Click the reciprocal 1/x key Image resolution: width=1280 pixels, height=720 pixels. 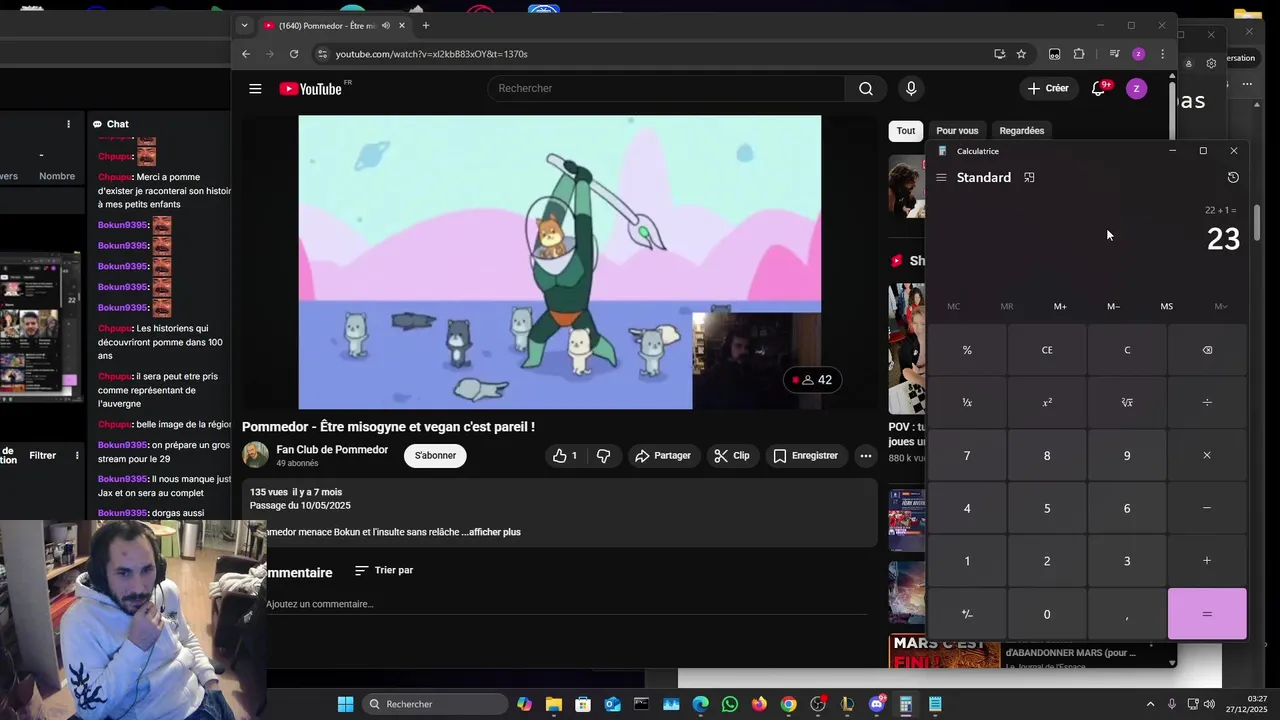967,403
